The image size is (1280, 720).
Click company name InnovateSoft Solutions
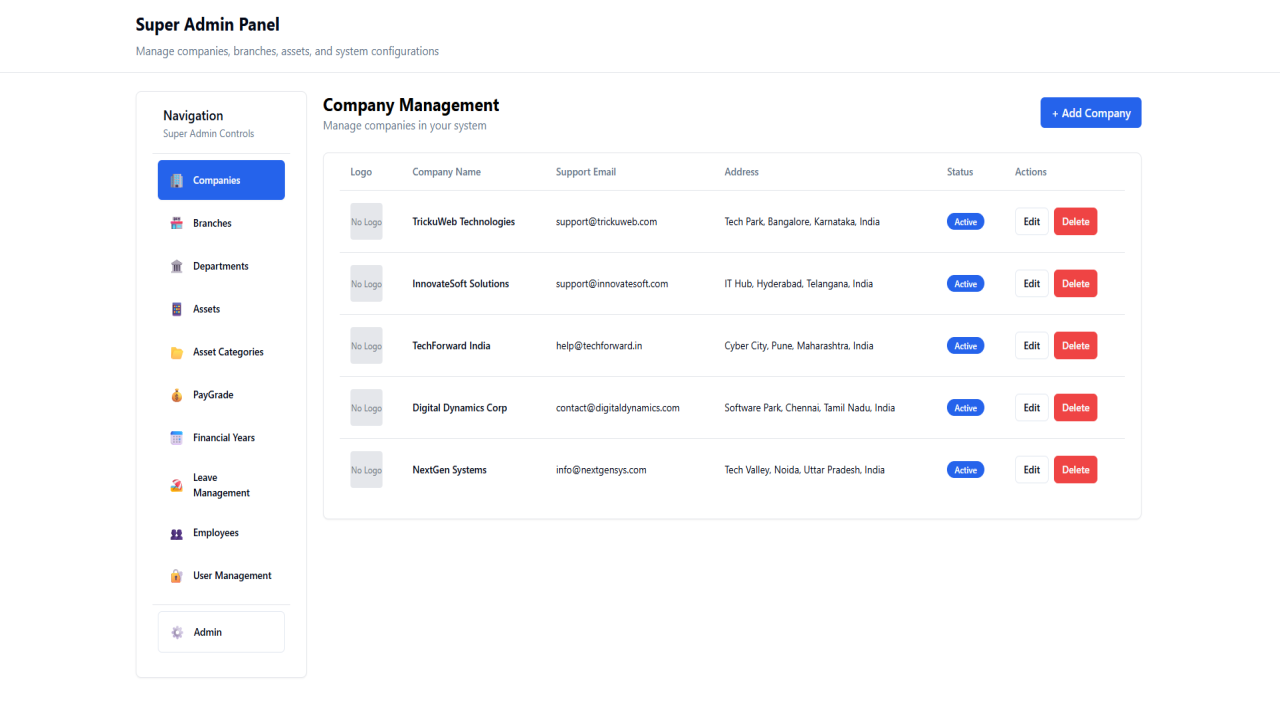coord(461,284)
